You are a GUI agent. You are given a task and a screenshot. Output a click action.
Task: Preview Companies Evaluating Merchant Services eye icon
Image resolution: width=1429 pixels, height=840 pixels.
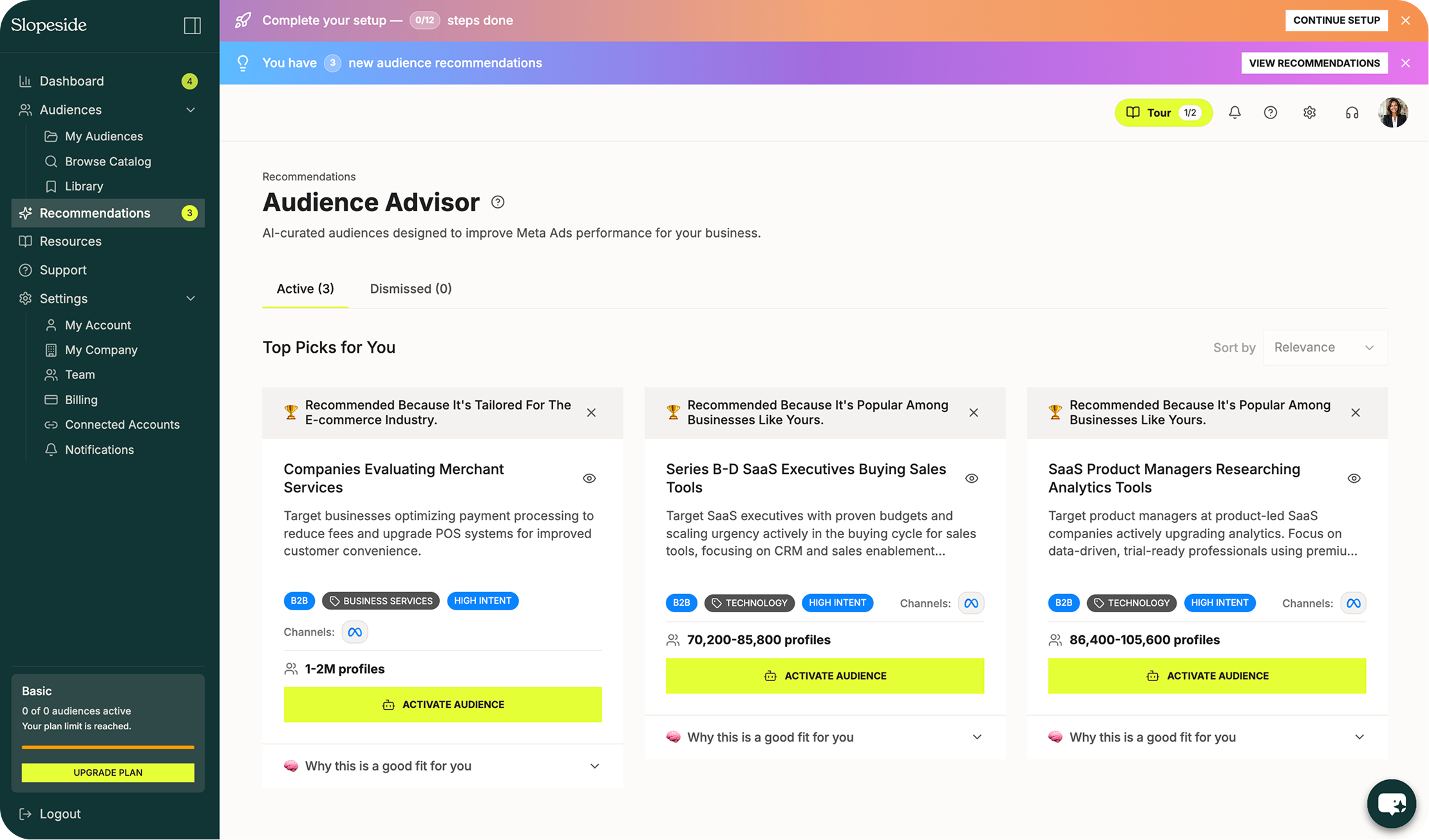tap(589, 478)
